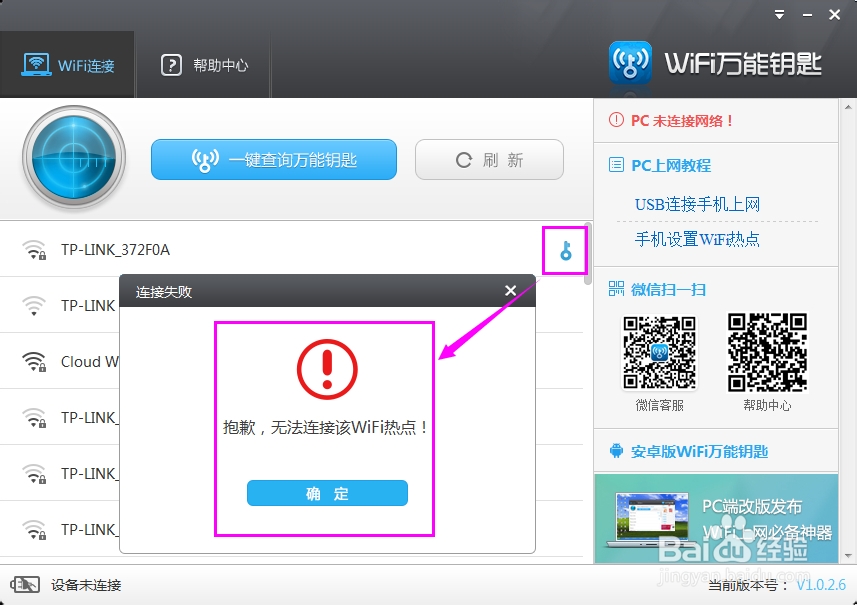Screen dimensions: 857x605
Task: Click the 一键查询万能钥匙 button
Action: point(274,160)
